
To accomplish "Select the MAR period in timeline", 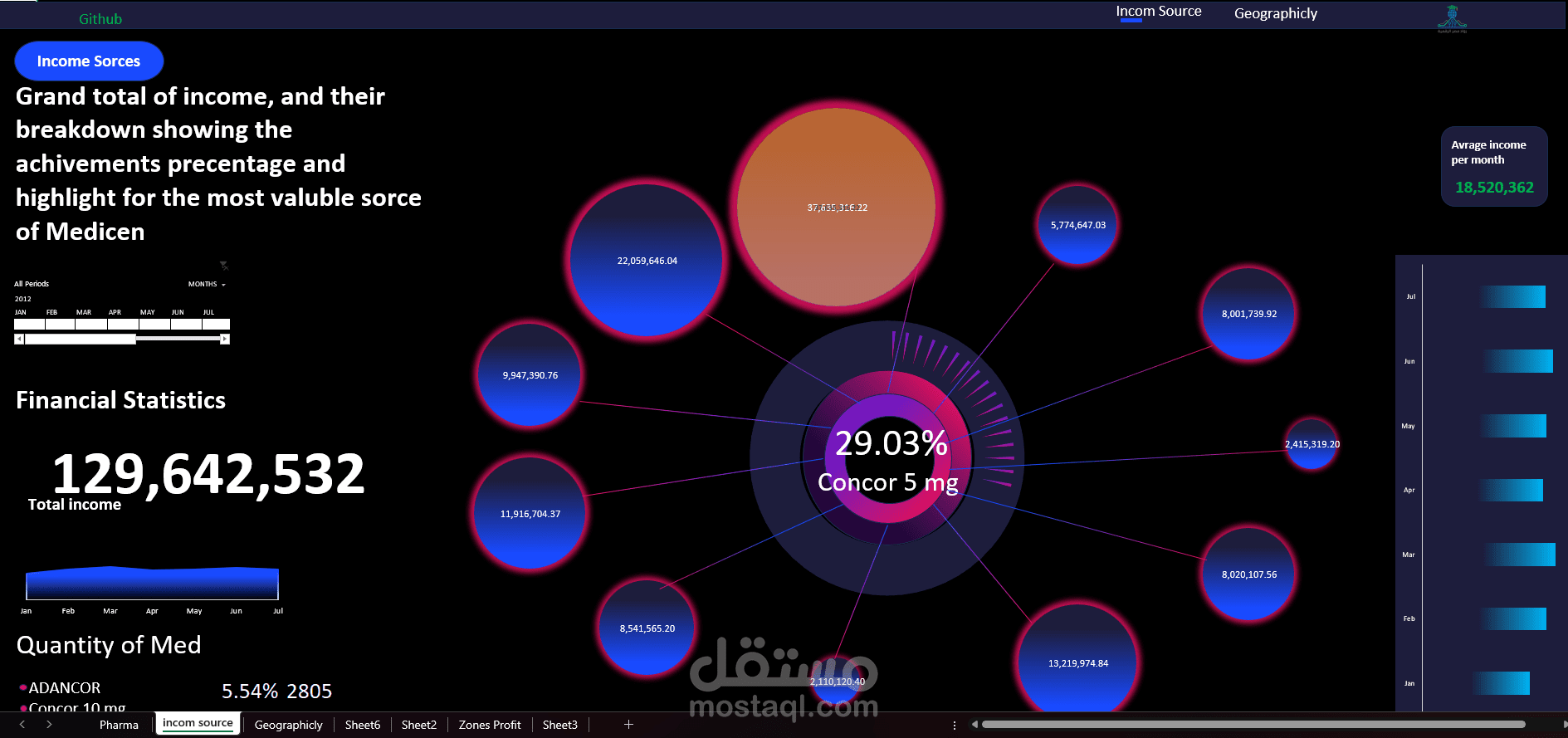I will click(x=91, y=325).
